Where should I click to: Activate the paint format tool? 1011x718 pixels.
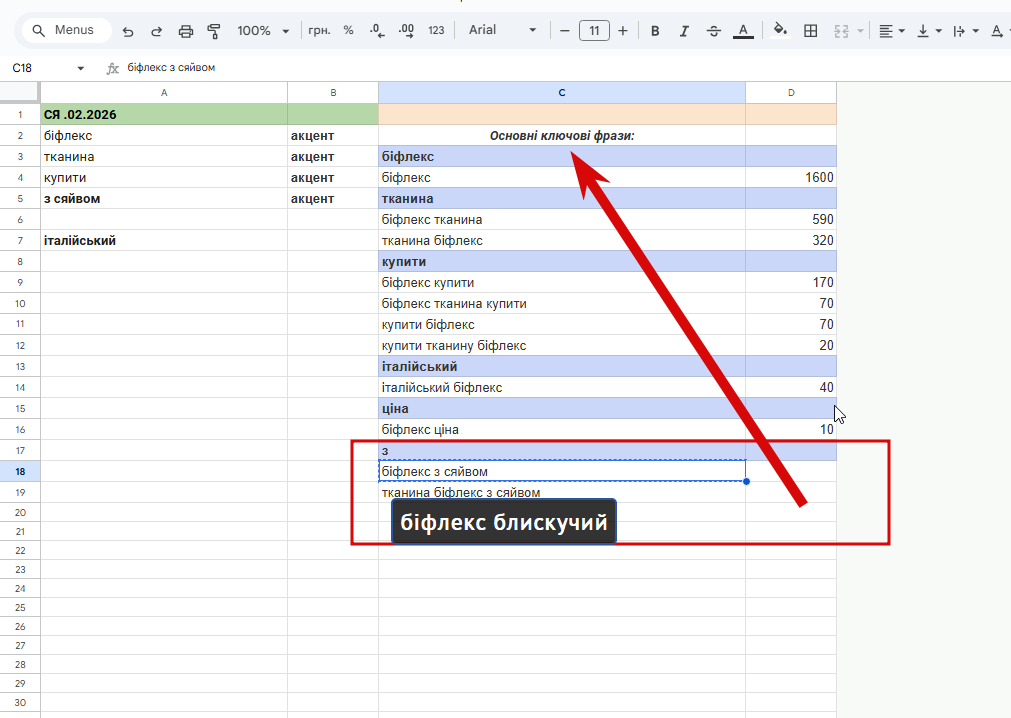click(x=214, y=31)
